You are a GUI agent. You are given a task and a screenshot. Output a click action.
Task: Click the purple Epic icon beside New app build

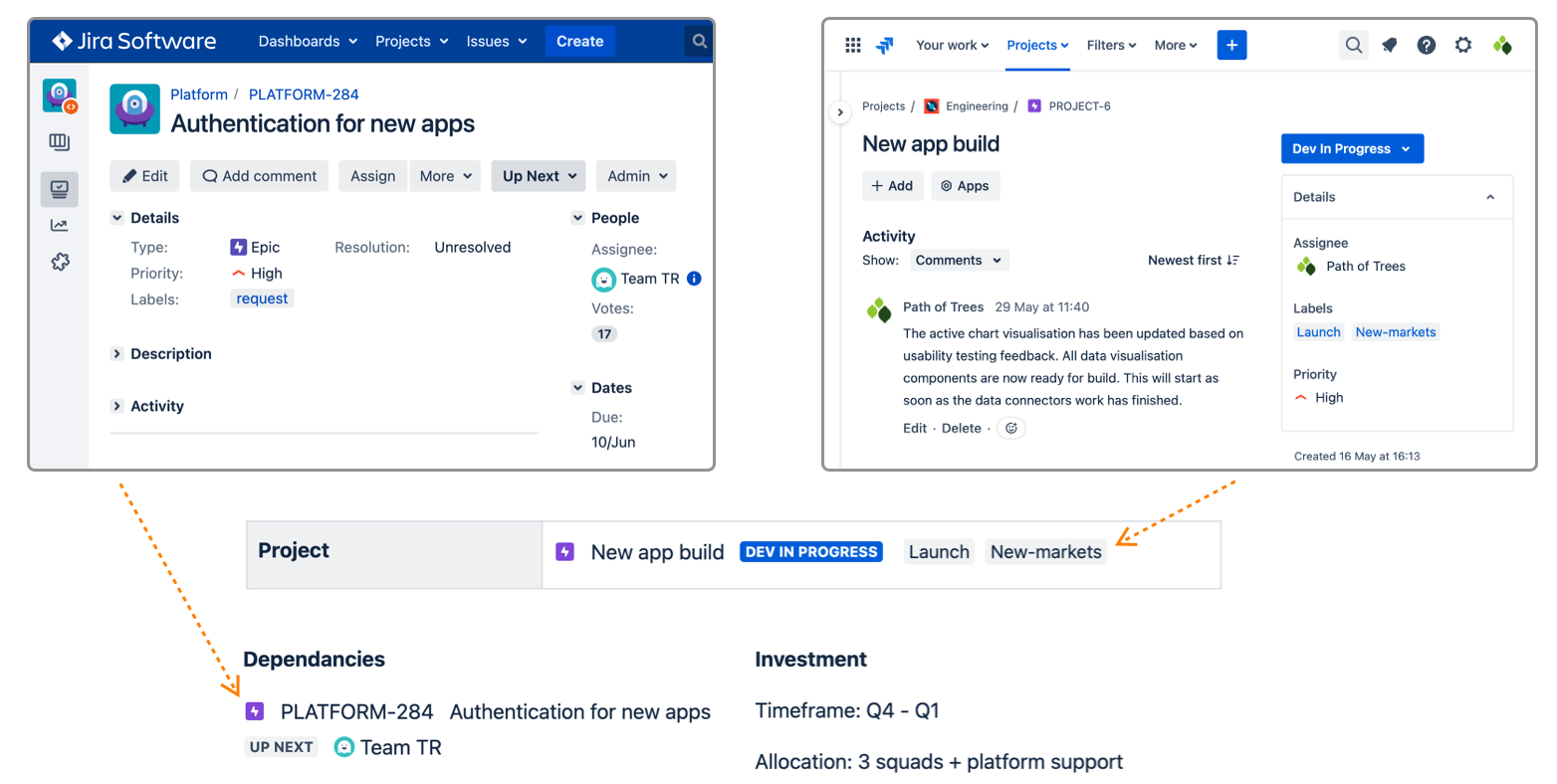[564, 551]
